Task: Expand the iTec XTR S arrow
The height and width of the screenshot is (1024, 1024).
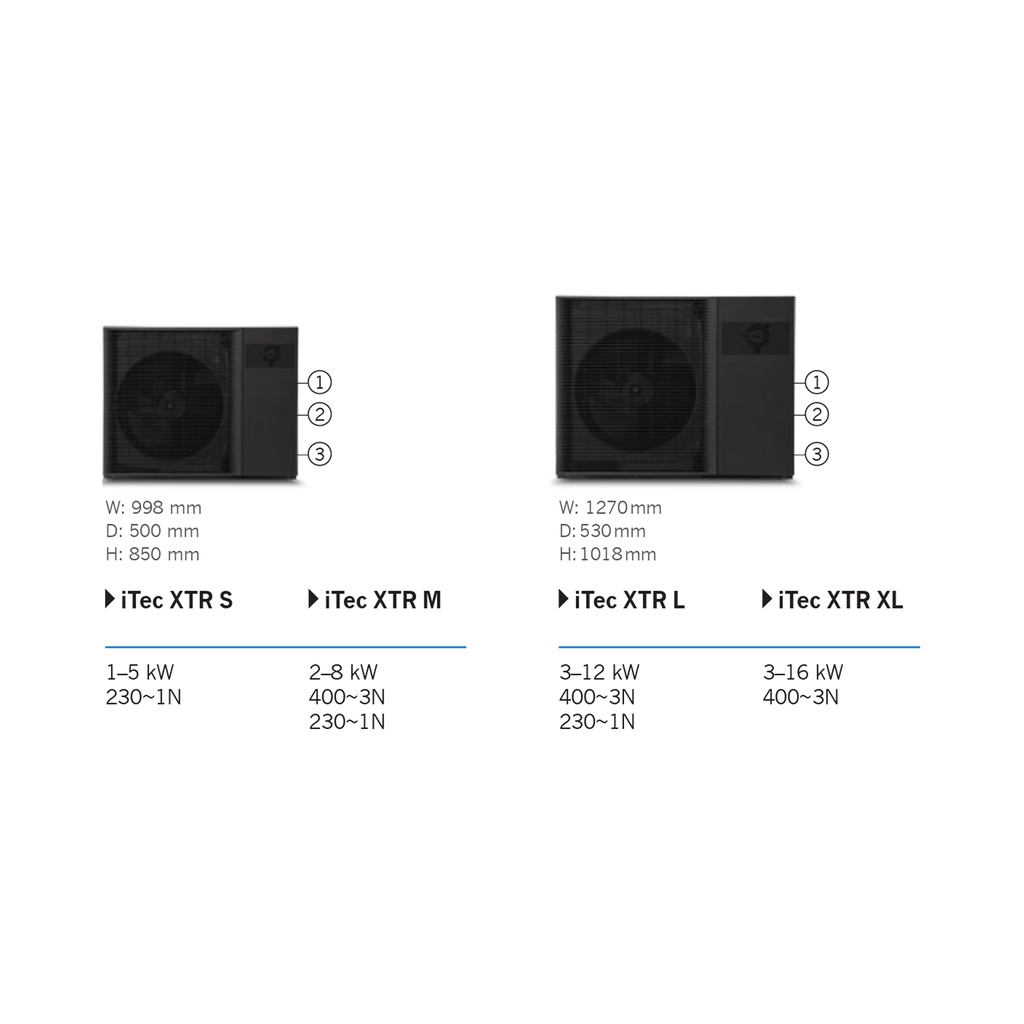Action: 110,599
